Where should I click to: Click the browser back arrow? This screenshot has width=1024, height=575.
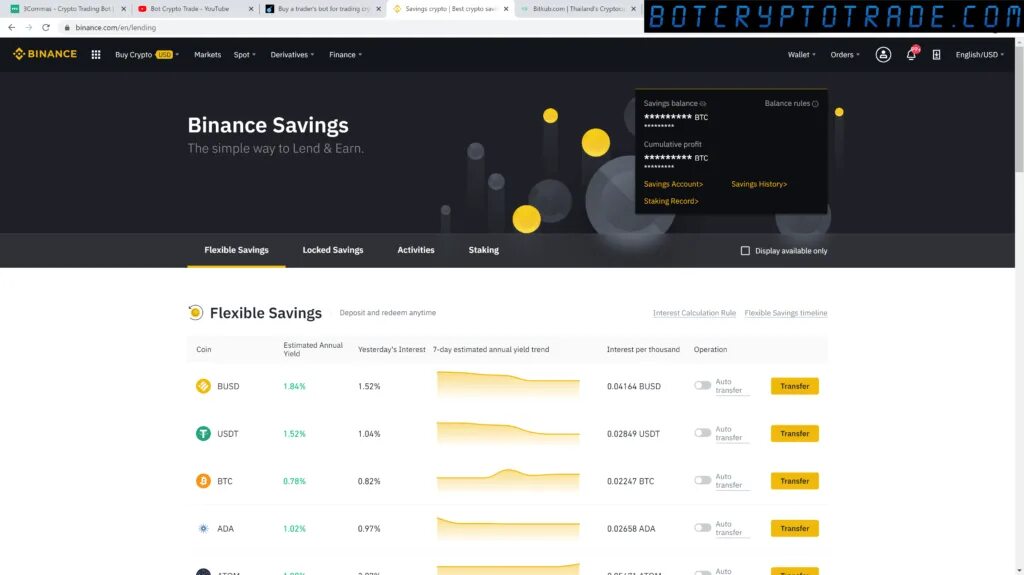coord(12,27)
